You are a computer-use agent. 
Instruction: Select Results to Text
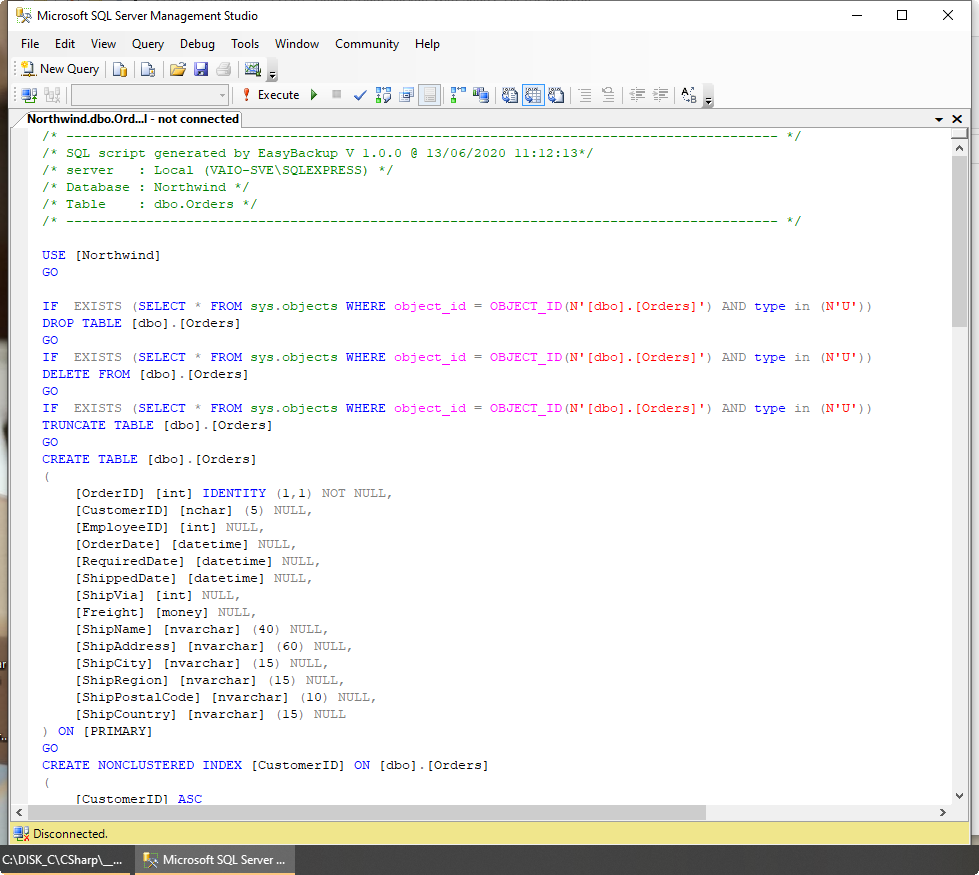(509, 95)
